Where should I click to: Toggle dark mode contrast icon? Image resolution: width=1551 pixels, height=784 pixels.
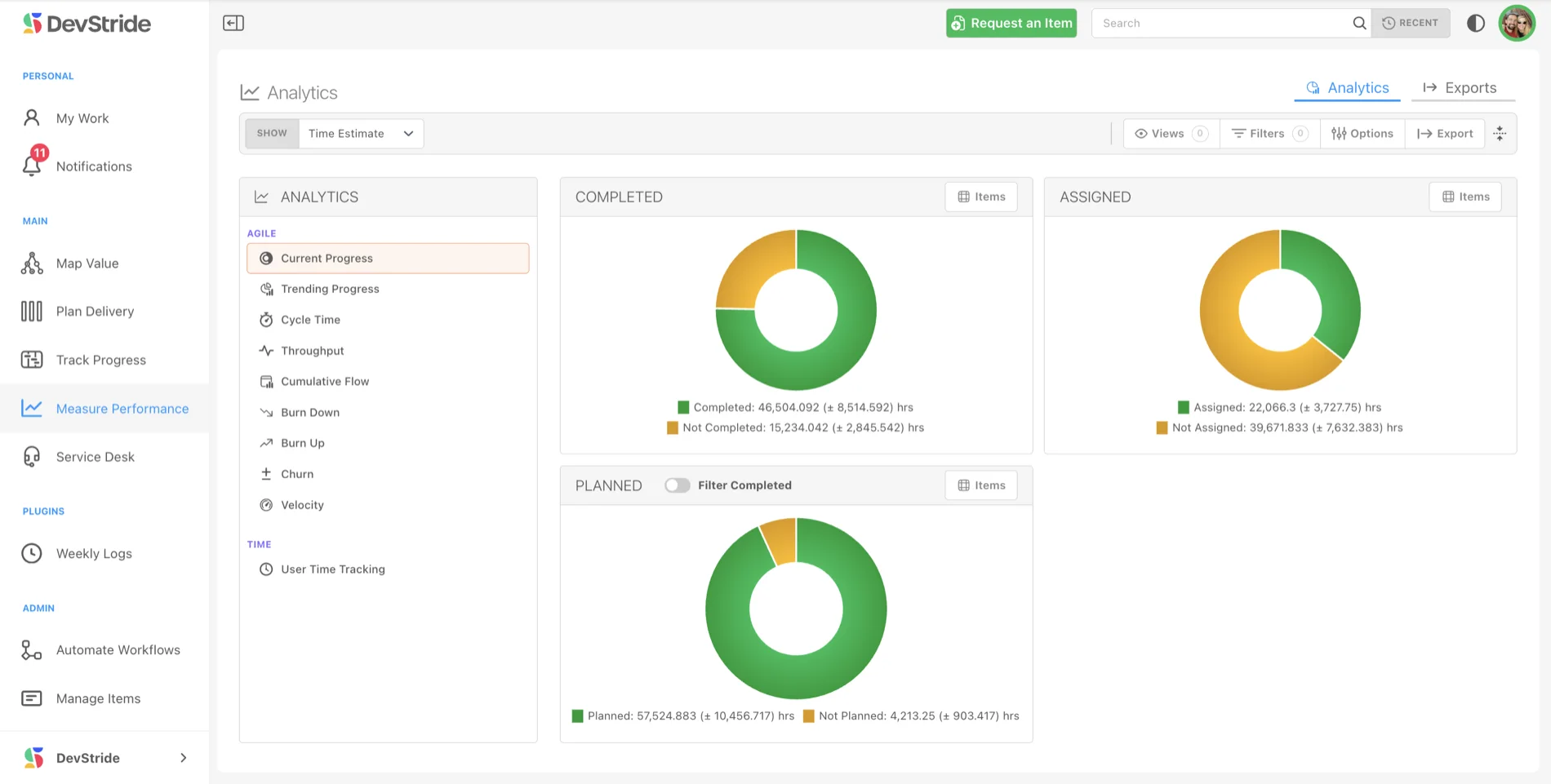tap(1476, 23)
